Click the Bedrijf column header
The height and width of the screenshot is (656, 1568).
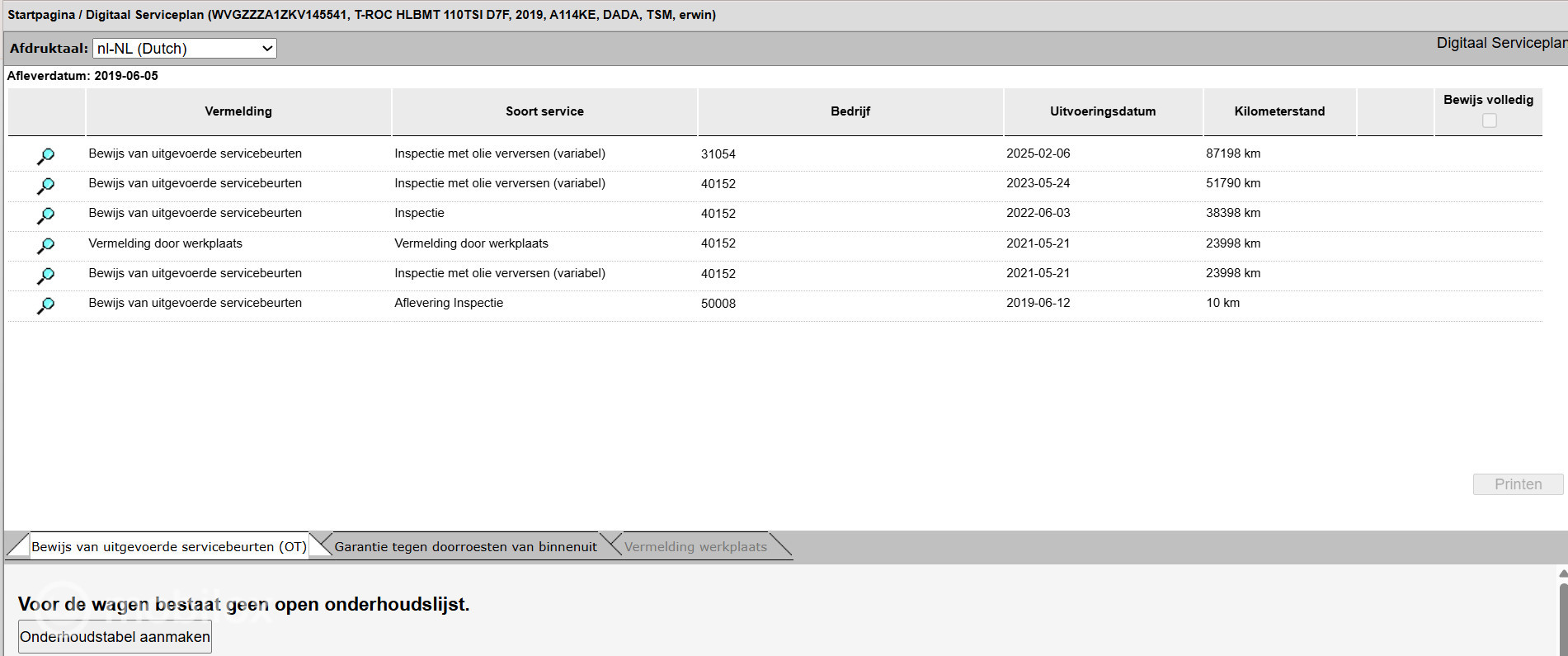[850, 111]
